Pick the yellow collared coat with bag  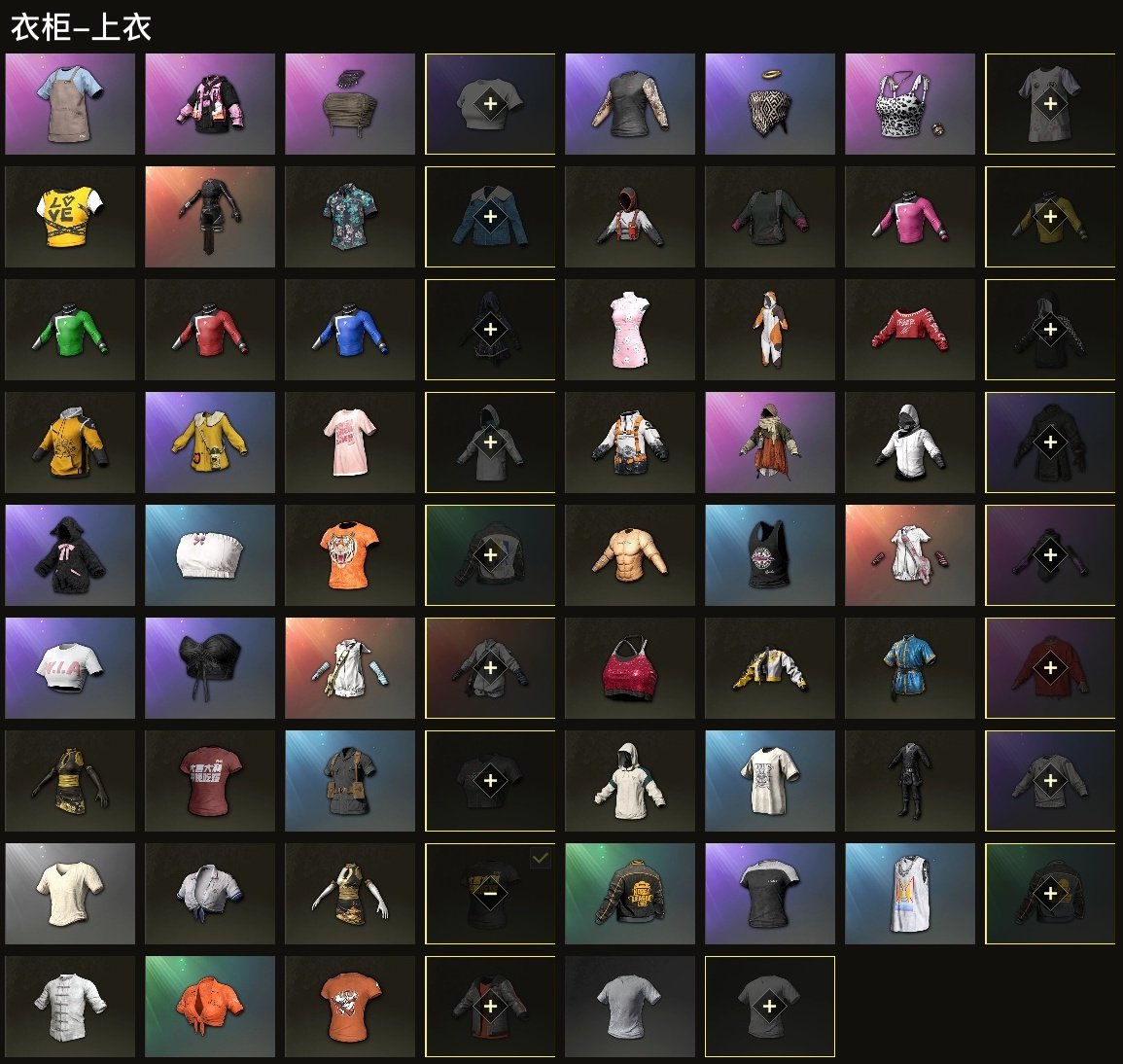pyautogui.click(x=210, y=443)
